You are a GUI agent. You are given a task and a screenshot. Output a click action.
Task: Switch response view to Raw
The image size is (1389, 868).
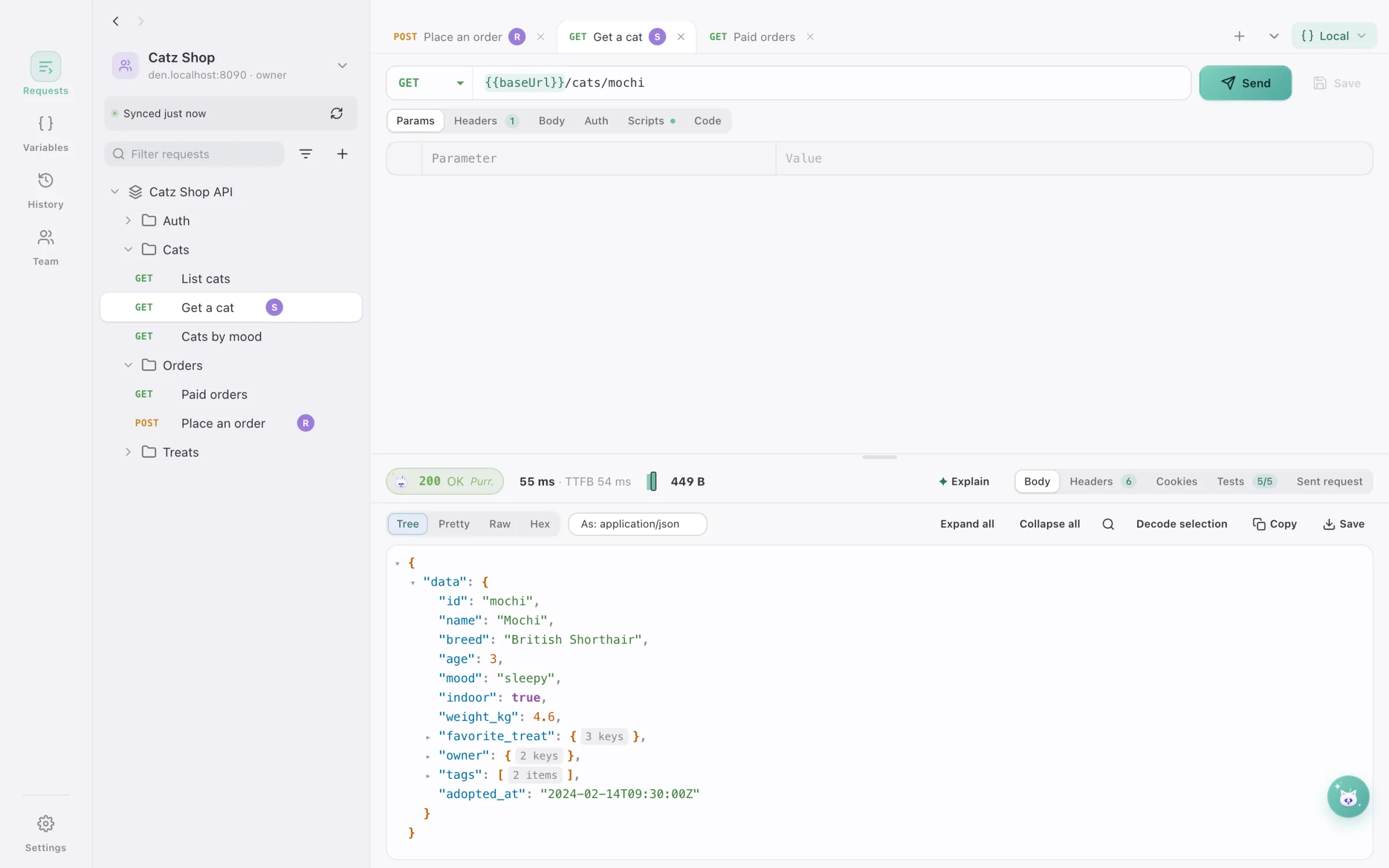(x=499, y=524)
